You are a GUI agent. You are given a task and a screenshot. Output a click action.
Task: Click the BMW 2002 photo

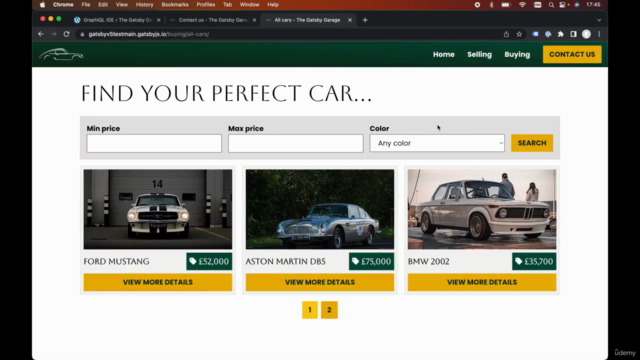click(482, 209)
